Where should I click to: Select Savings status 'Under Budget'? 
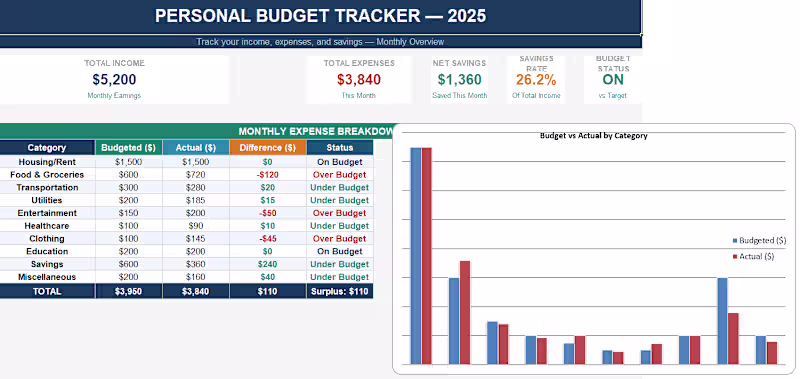340,264
